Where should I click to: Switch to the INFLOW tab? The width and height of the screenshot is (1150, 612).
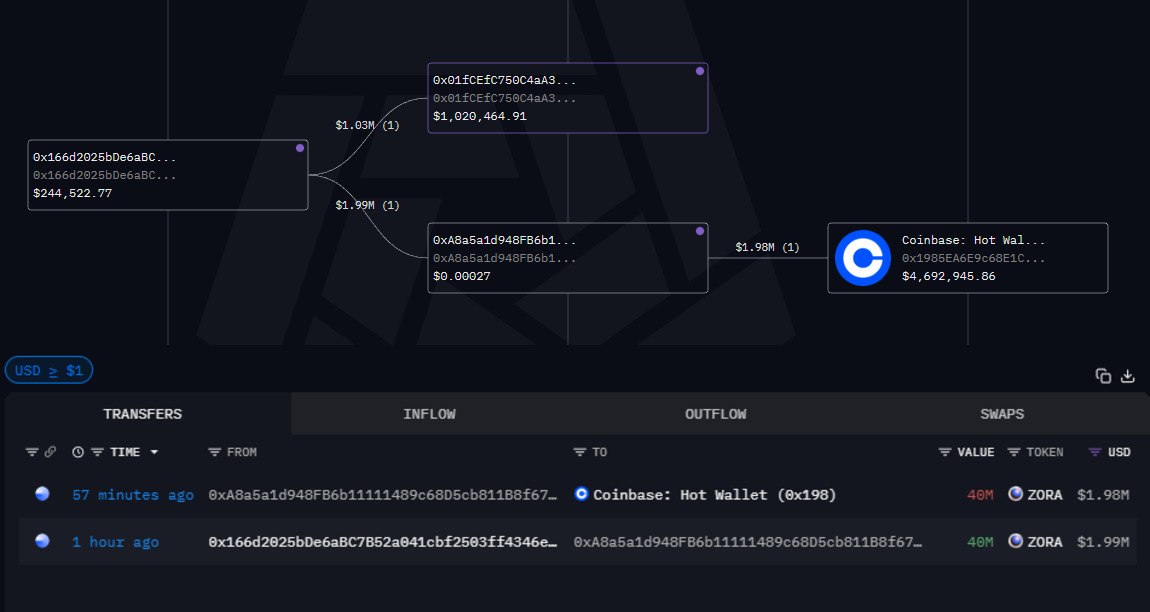coord(429,414)
